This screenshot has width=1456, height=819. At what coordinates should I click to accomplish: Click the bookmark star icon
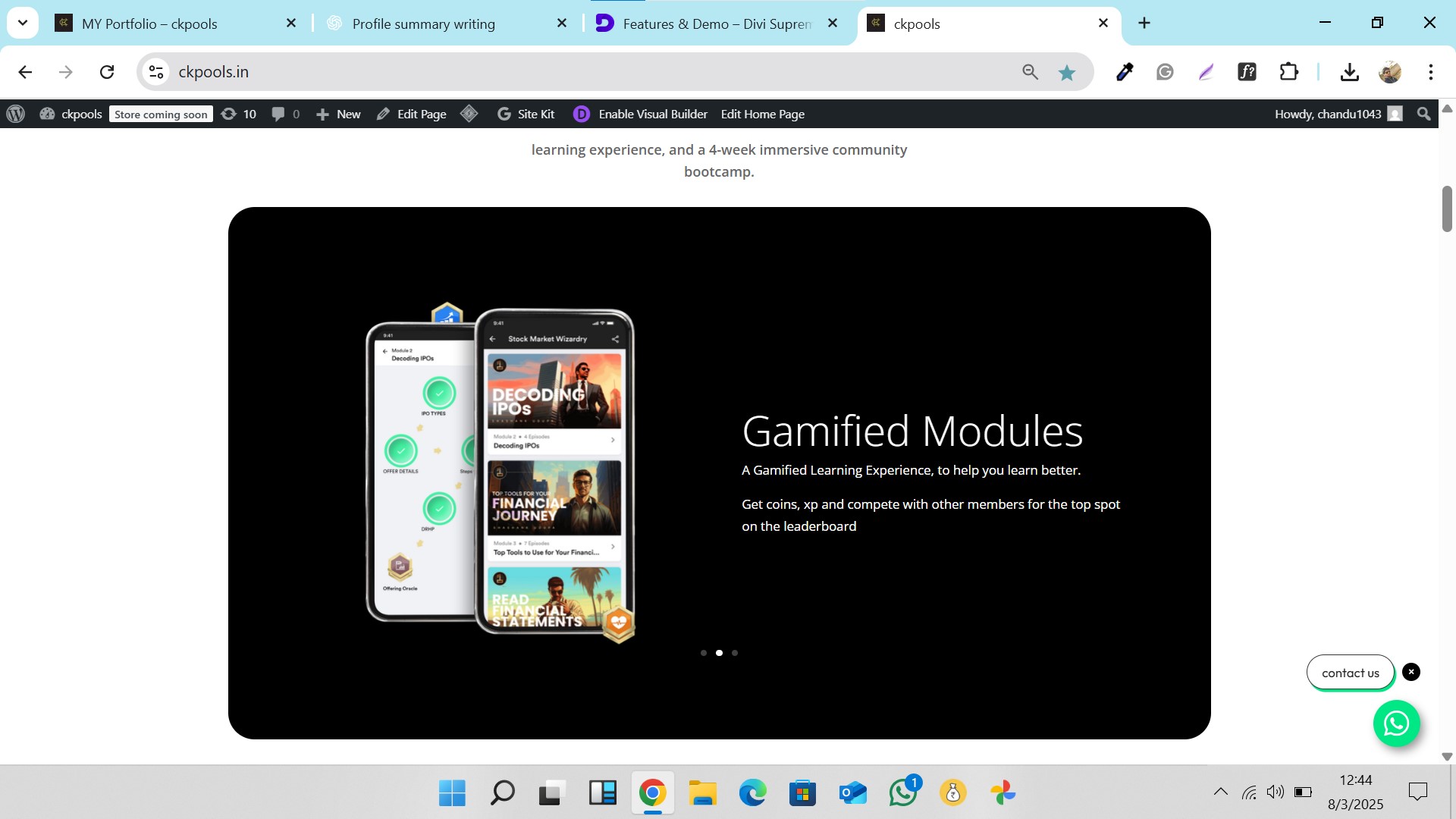point(1067,72)
